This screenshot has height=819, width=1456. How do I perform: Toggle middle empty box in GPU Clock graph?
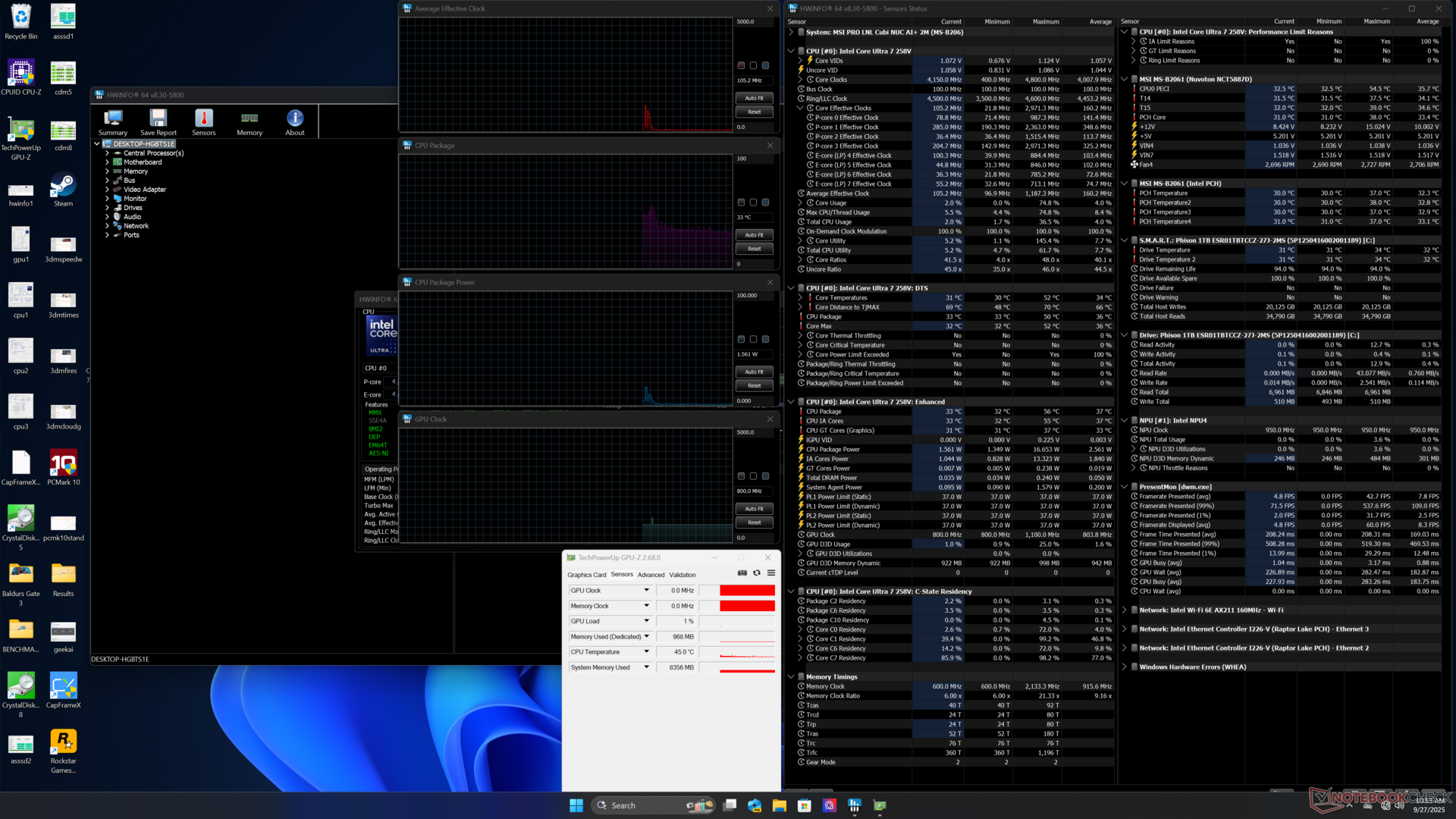(754, 476)
